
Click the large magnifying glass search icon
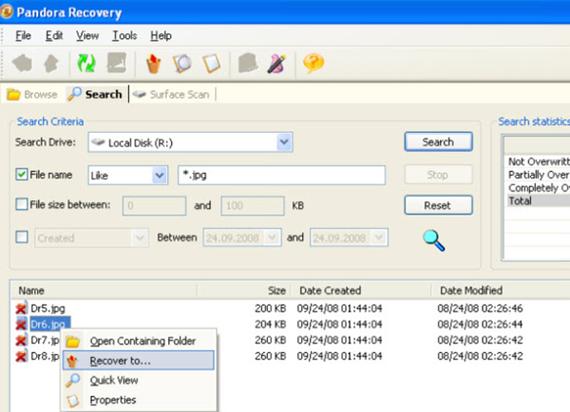pos(434,240)
